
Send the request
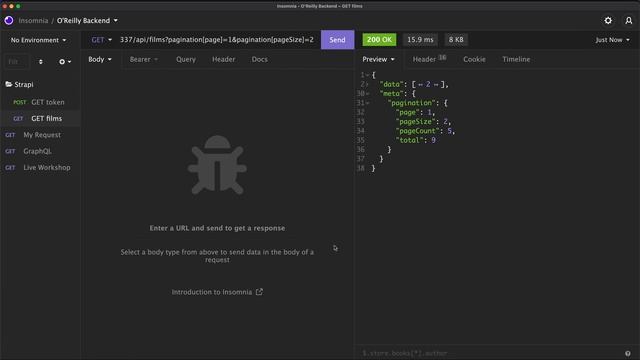(x=337, y=40)
